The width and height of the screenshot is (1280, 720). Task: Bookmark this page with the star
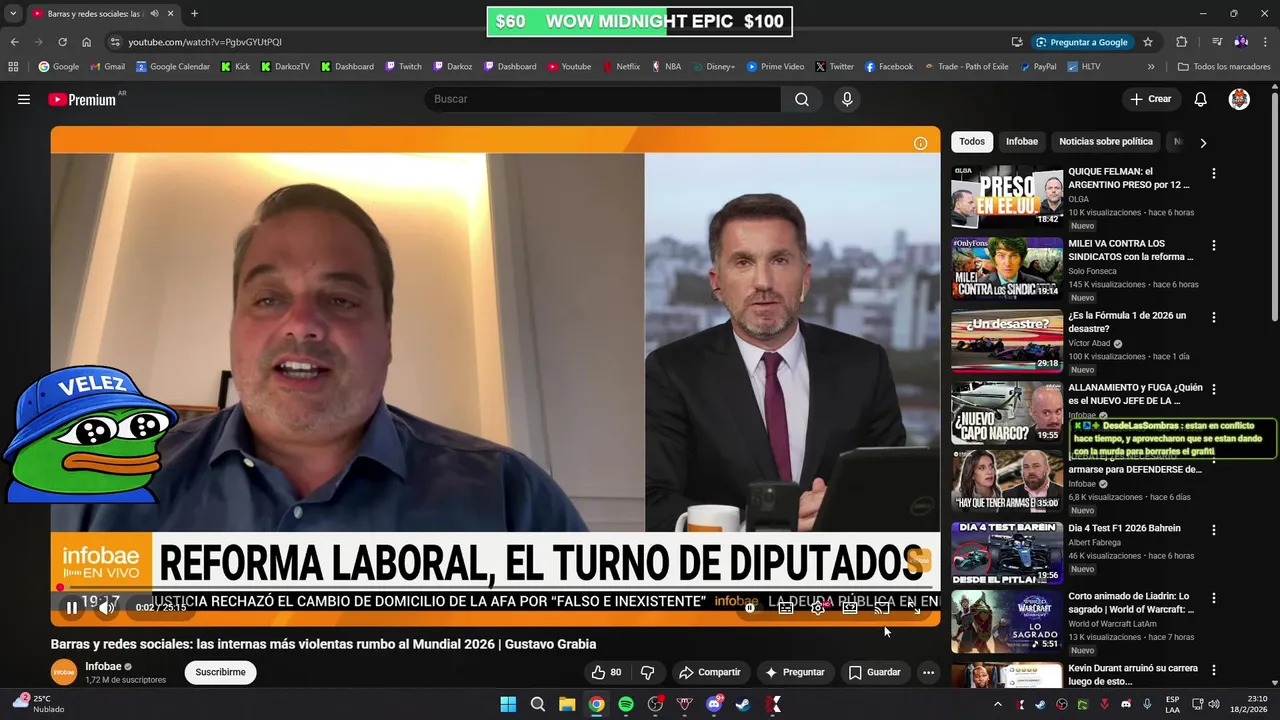tap(1148, 42)
